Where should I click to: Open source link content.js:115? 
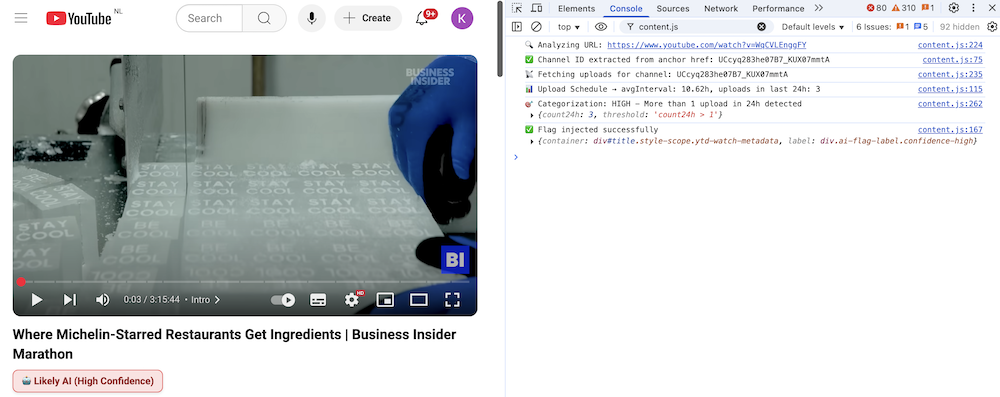point(950,89)
